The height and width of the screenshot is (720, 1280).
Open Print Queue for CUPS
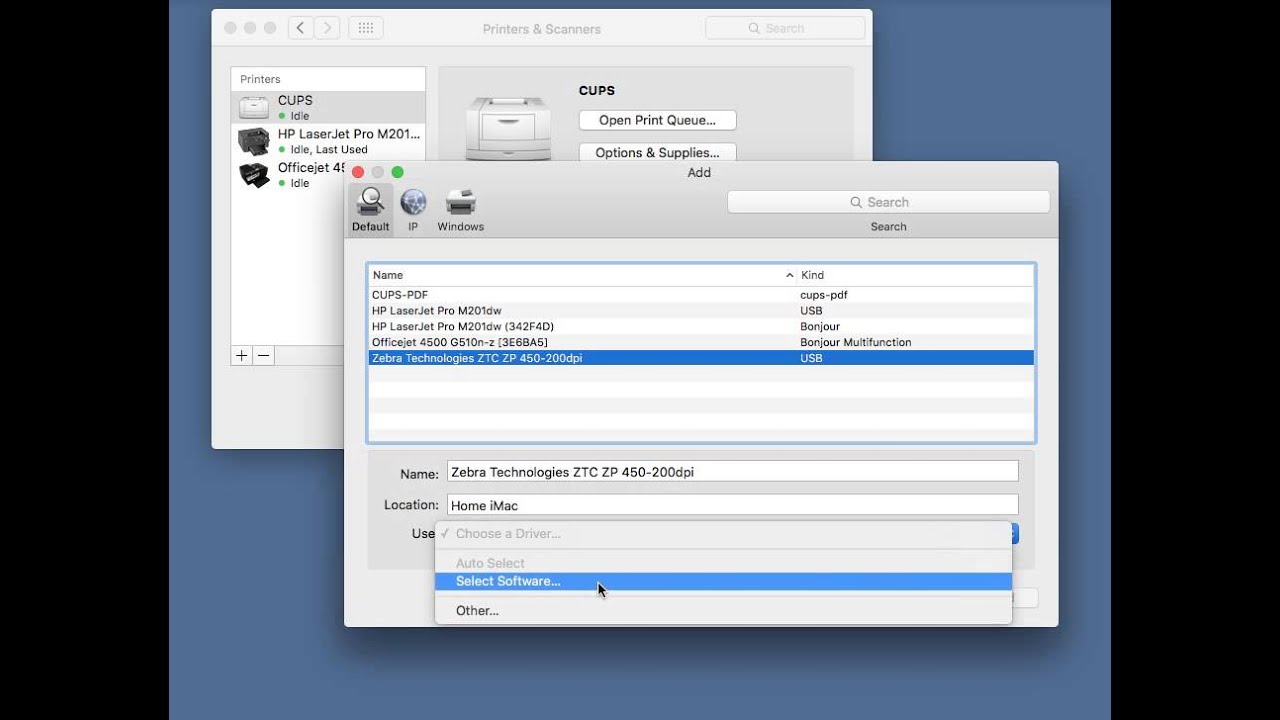coord(657,120)
